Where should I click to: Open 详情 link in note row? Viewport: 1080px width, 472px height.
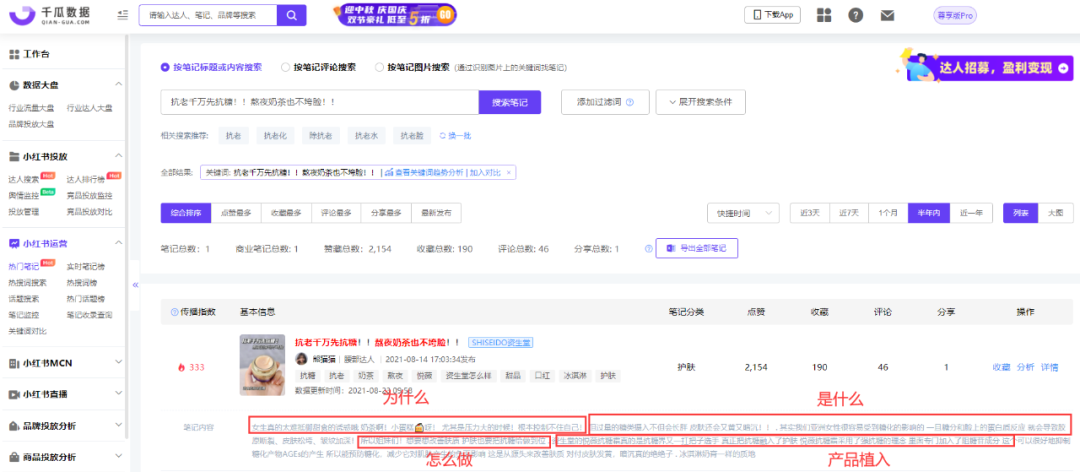[x=1049, y=367]
